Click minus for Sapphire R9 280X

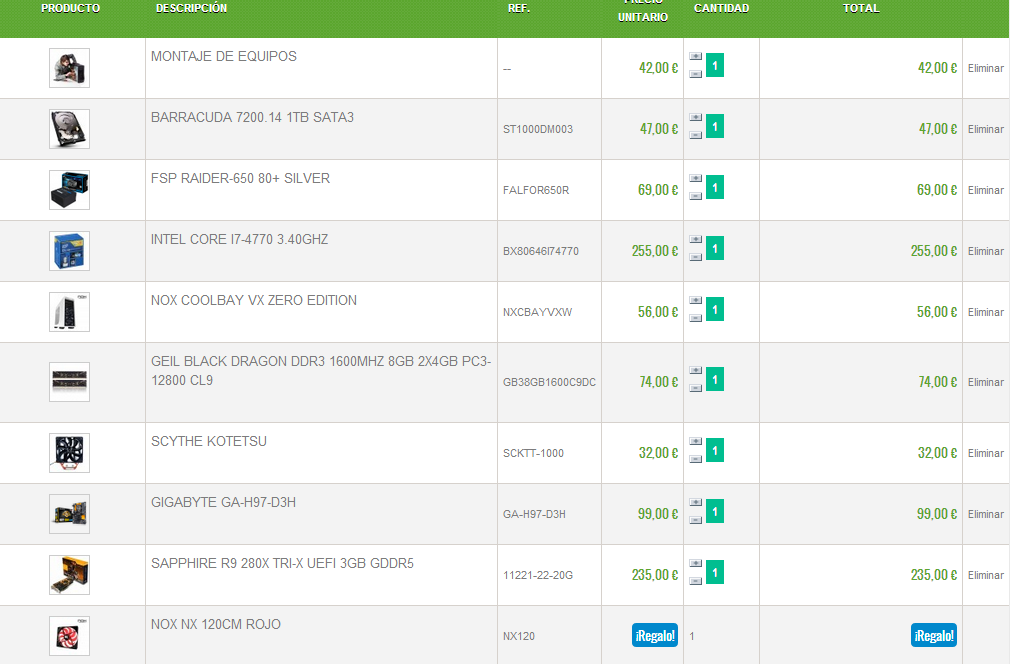(695, 581)
